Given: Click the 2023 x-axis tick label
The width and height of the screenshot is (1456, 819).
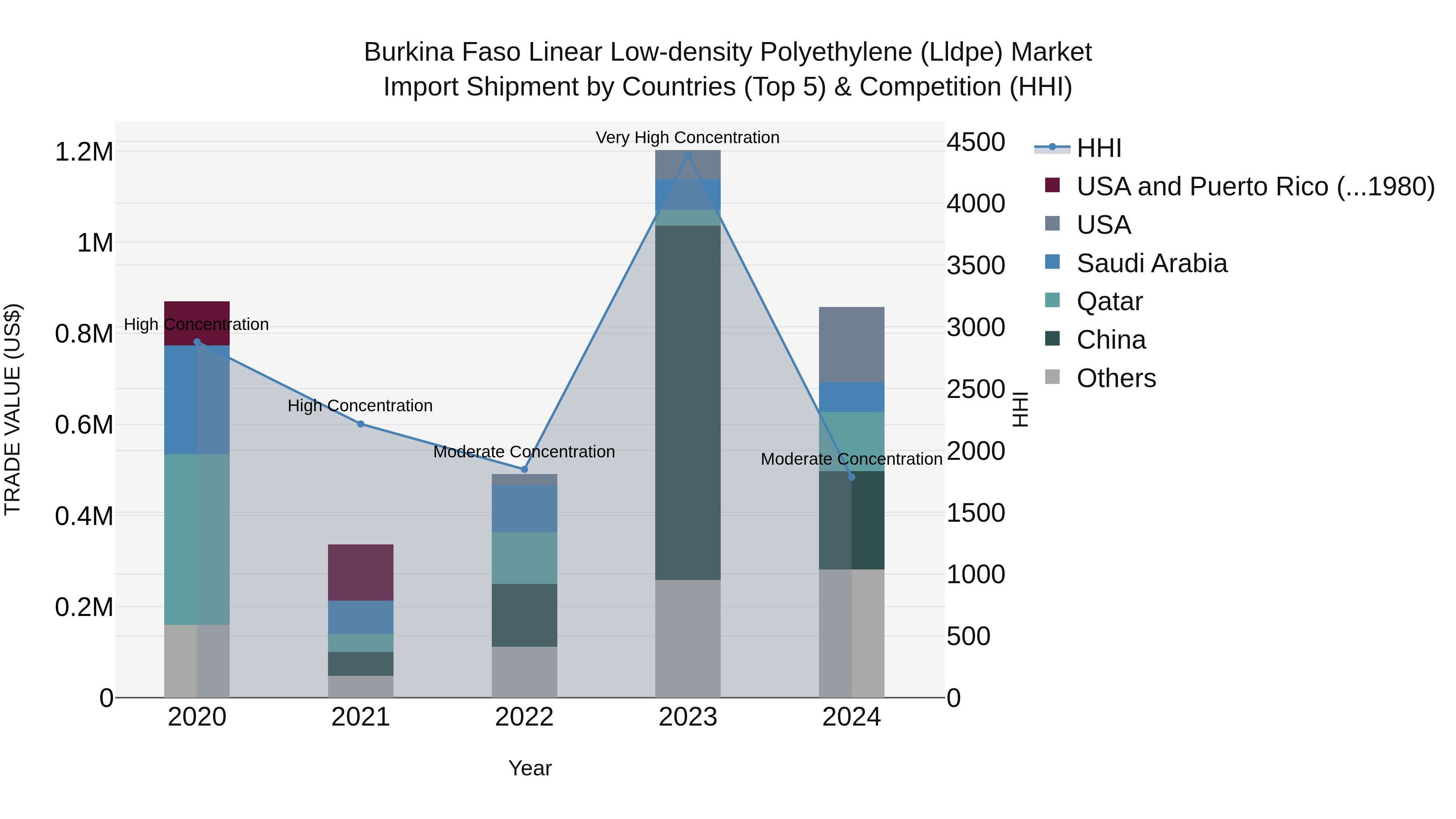Looking at the screenshot, I should pos(688,717).
